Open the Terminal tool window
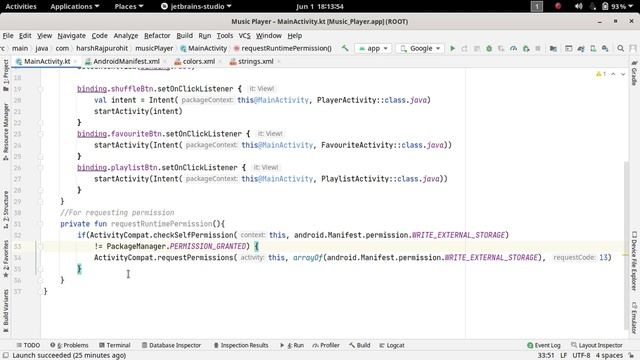This screenshot has width=640, height=360. 114,345
